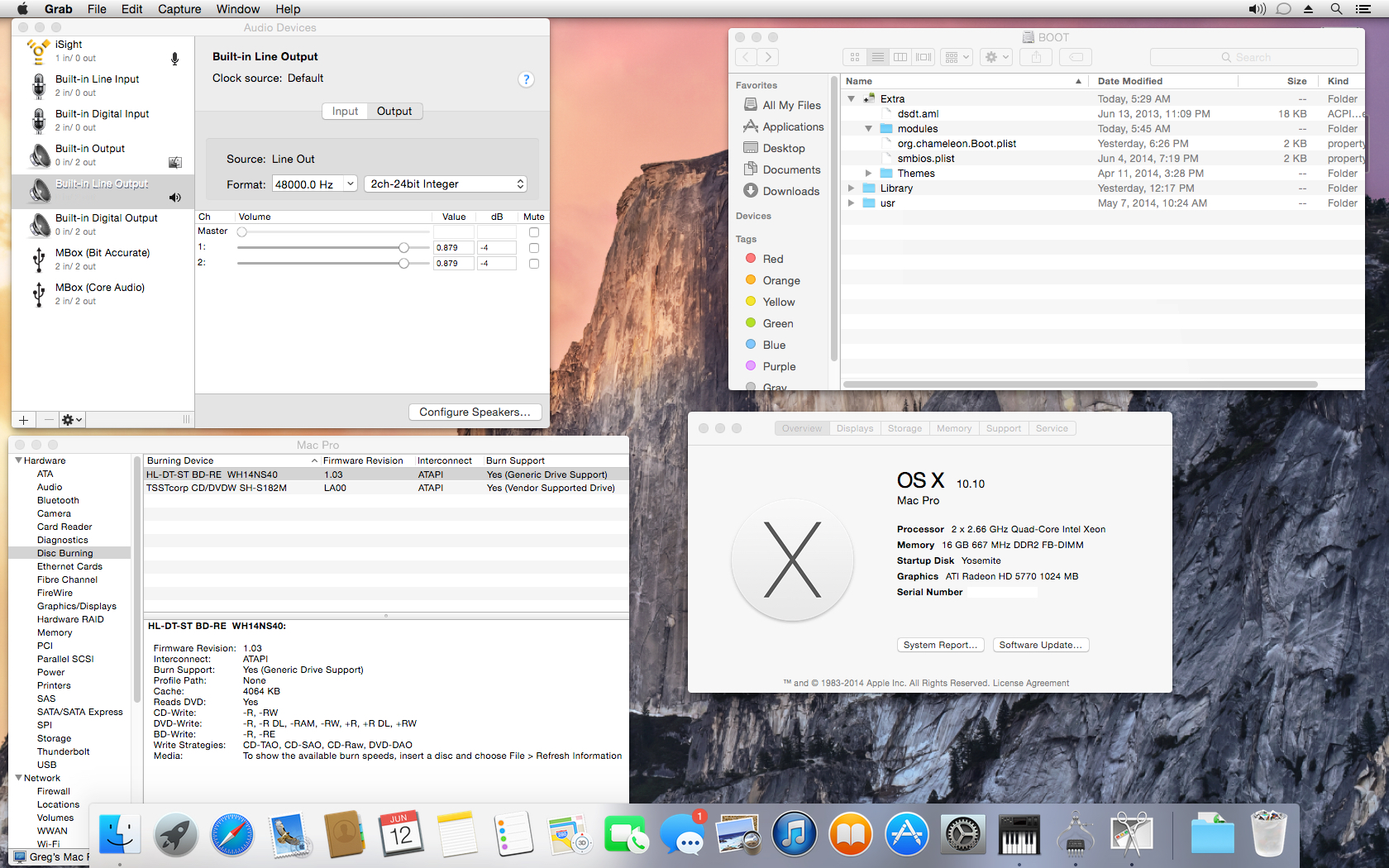Expand the Themes folder triangle
Screen dimensions: 1389x868
[x=868, y=174]
